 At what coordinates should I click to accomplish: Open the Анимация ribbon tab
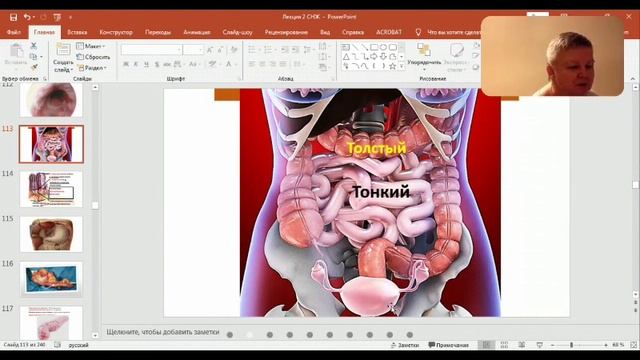[196, 32]
